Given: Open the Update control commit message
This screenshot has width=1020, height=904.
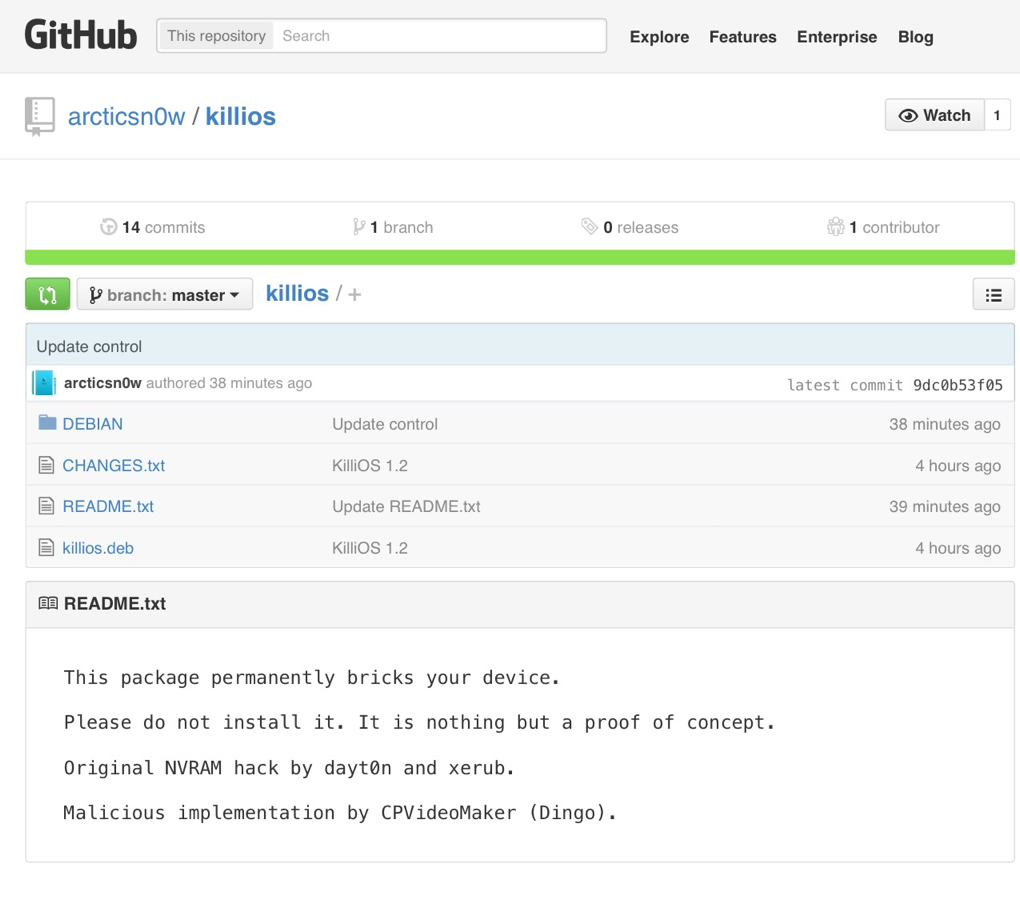Looking at the screenshot, I should (x=89, y=347).
